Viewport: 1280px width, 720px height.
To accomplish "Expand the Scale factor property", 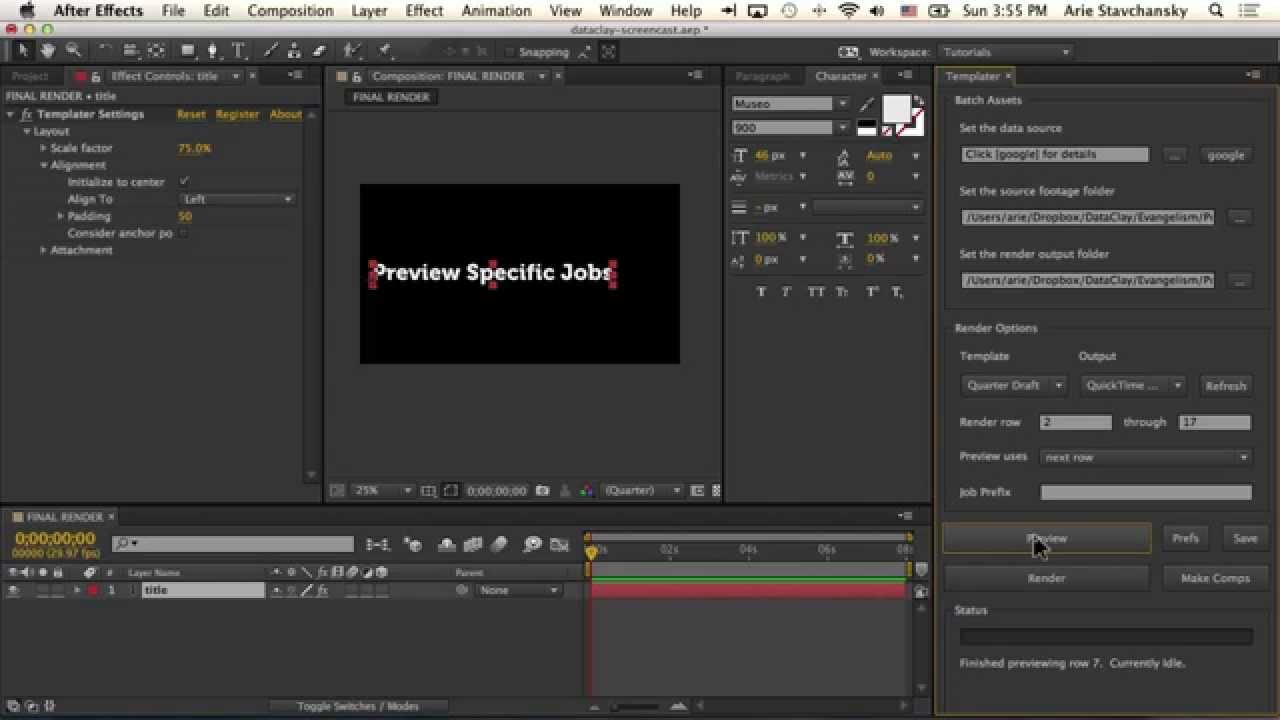I will pos(43,148).
